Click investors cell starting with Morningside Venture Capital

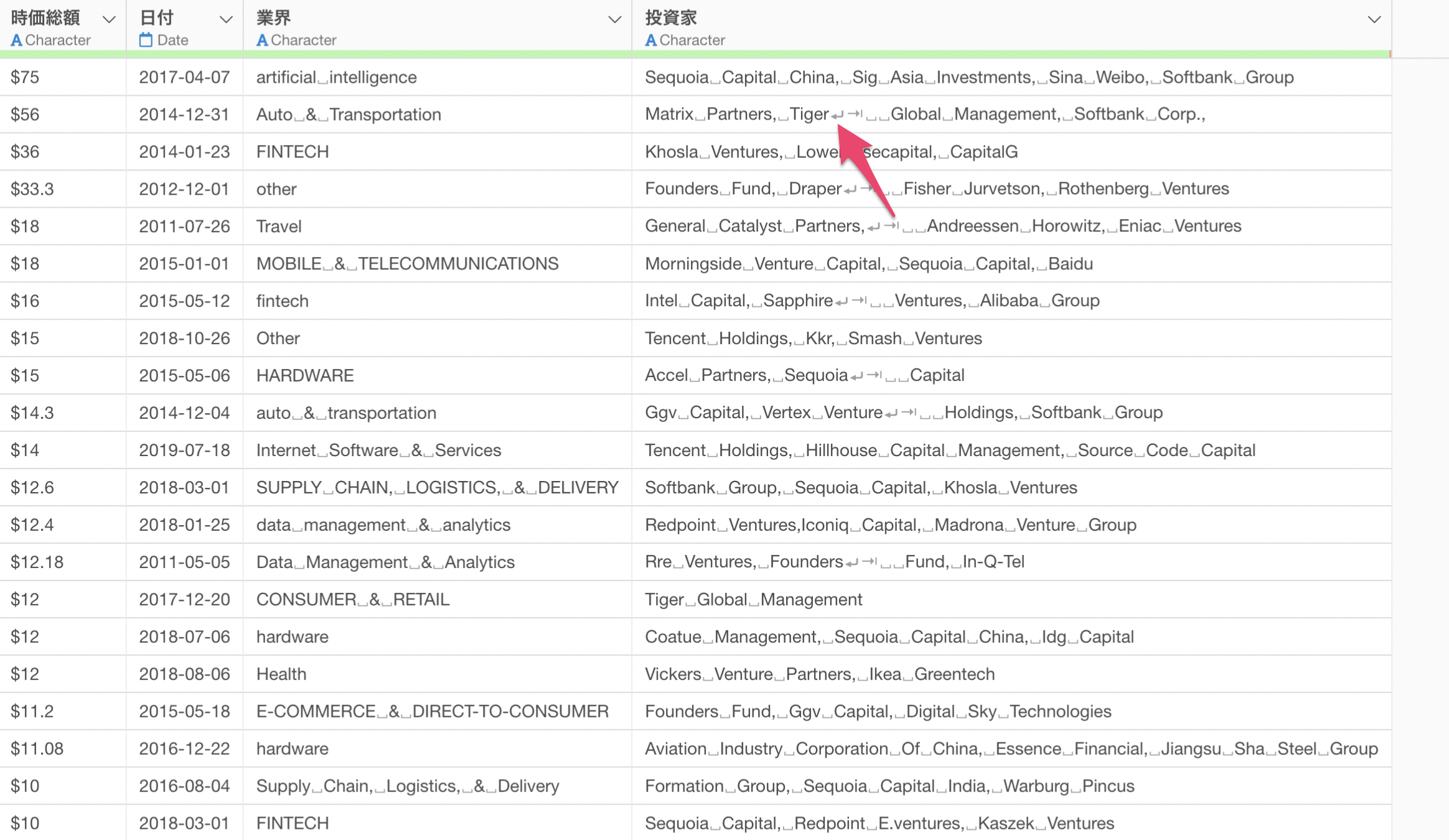[x=1011, y=264]
